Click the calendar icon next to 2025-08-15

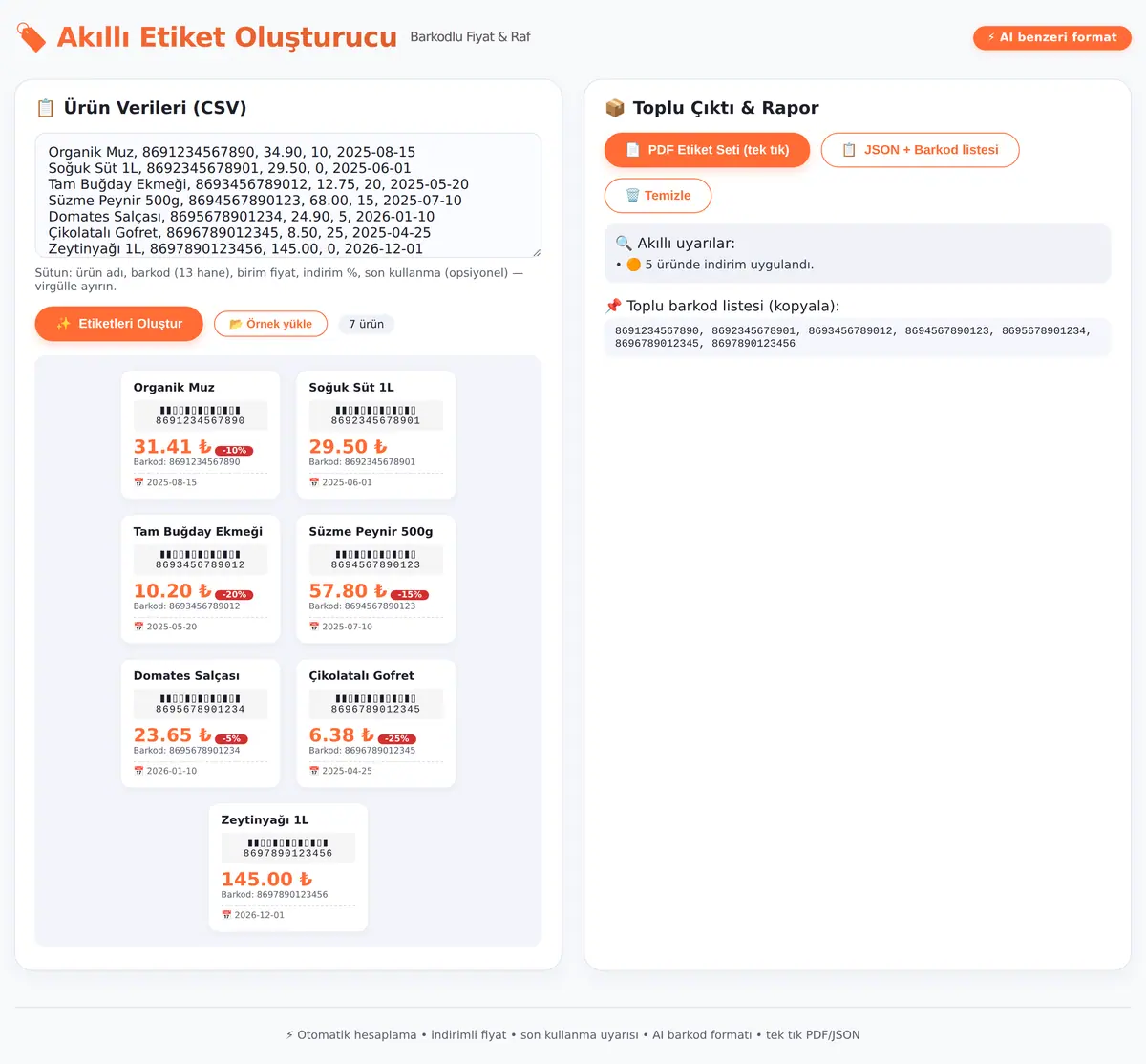point(138,482)
